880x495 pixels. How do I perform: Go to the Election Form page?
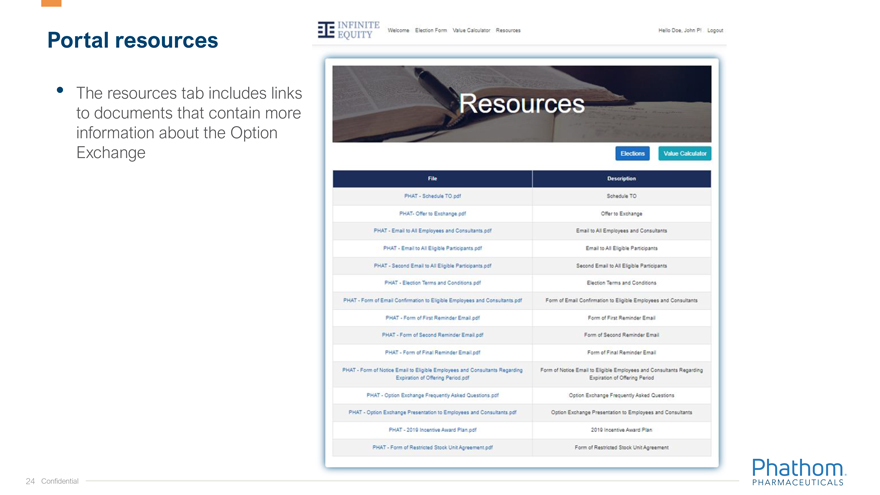[431, 30]
